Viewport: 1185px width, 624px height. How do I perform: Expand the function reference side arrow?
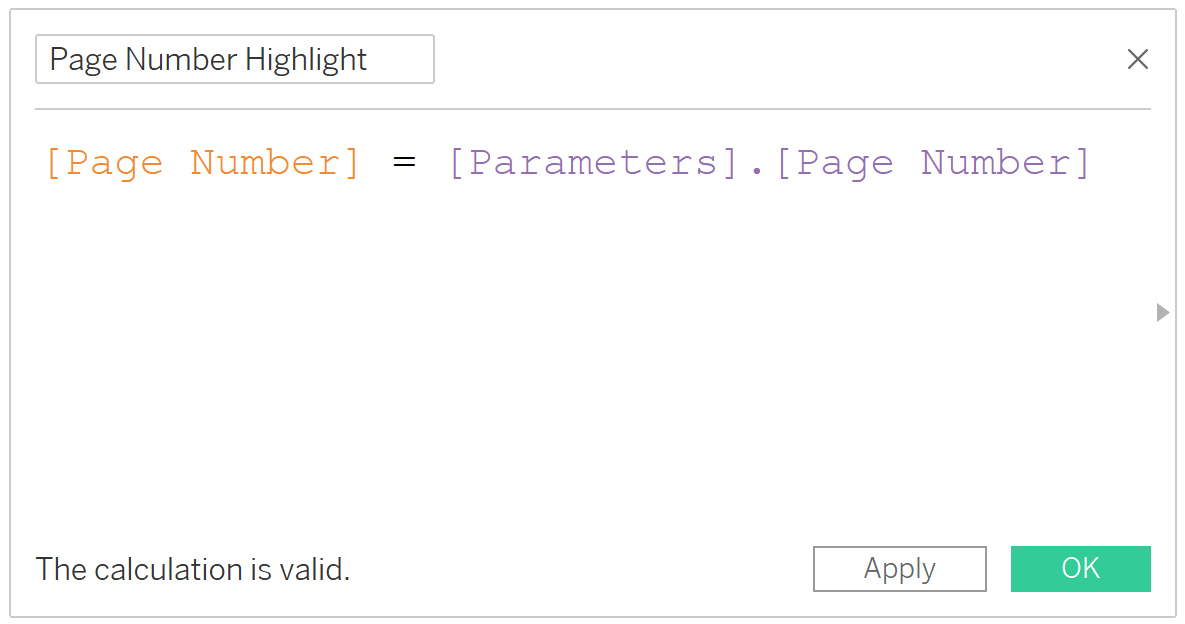tap(1162, 312)
